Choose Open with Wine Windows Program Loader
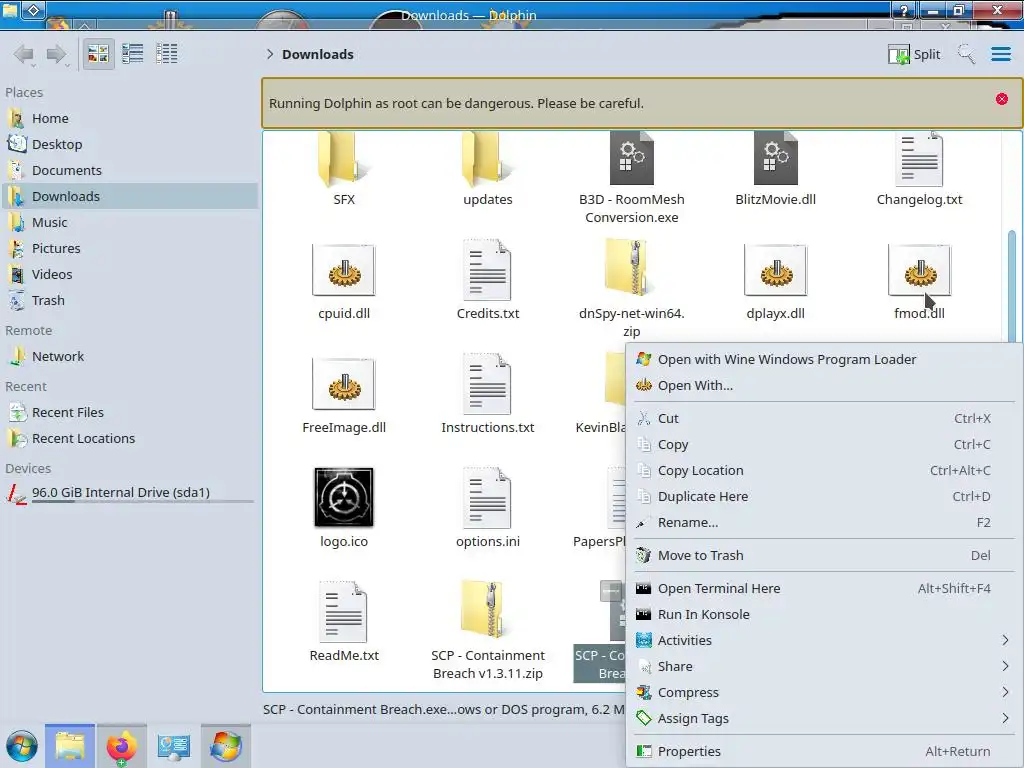 click(x=824, y=360)
